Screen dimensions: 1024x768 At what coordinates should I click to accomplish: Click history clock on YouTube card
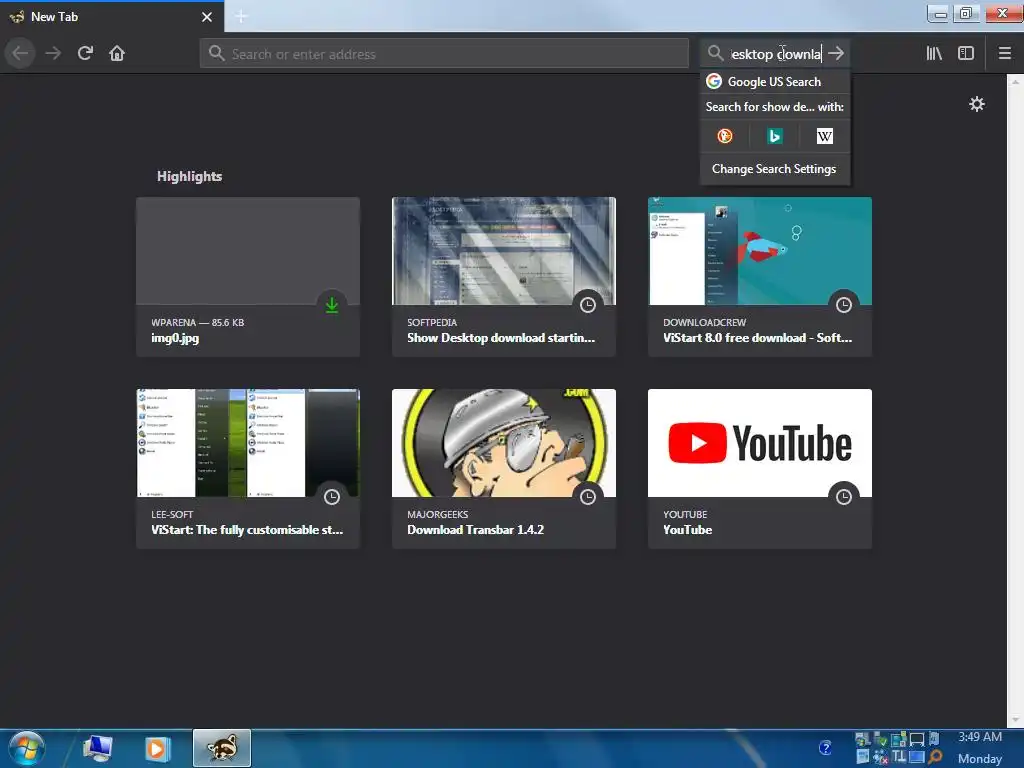coord(844,497)
